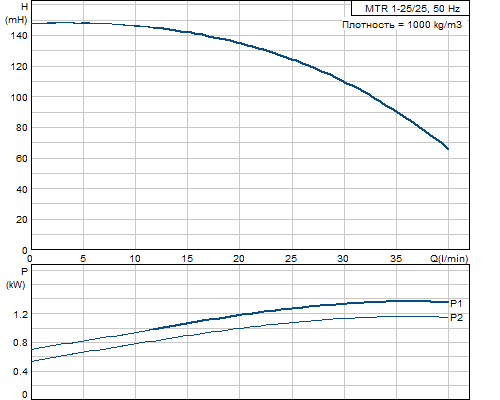Click the H (mH) axis title

[x=16, y=13]
